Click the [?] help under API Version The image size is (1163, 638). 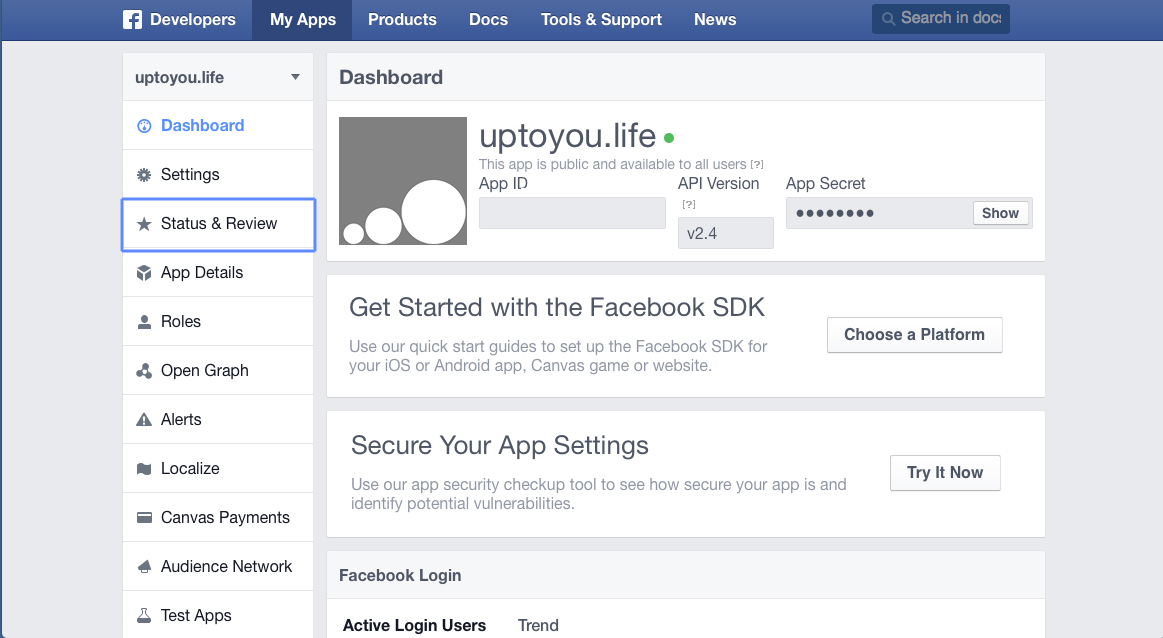[x=689, y=204]
